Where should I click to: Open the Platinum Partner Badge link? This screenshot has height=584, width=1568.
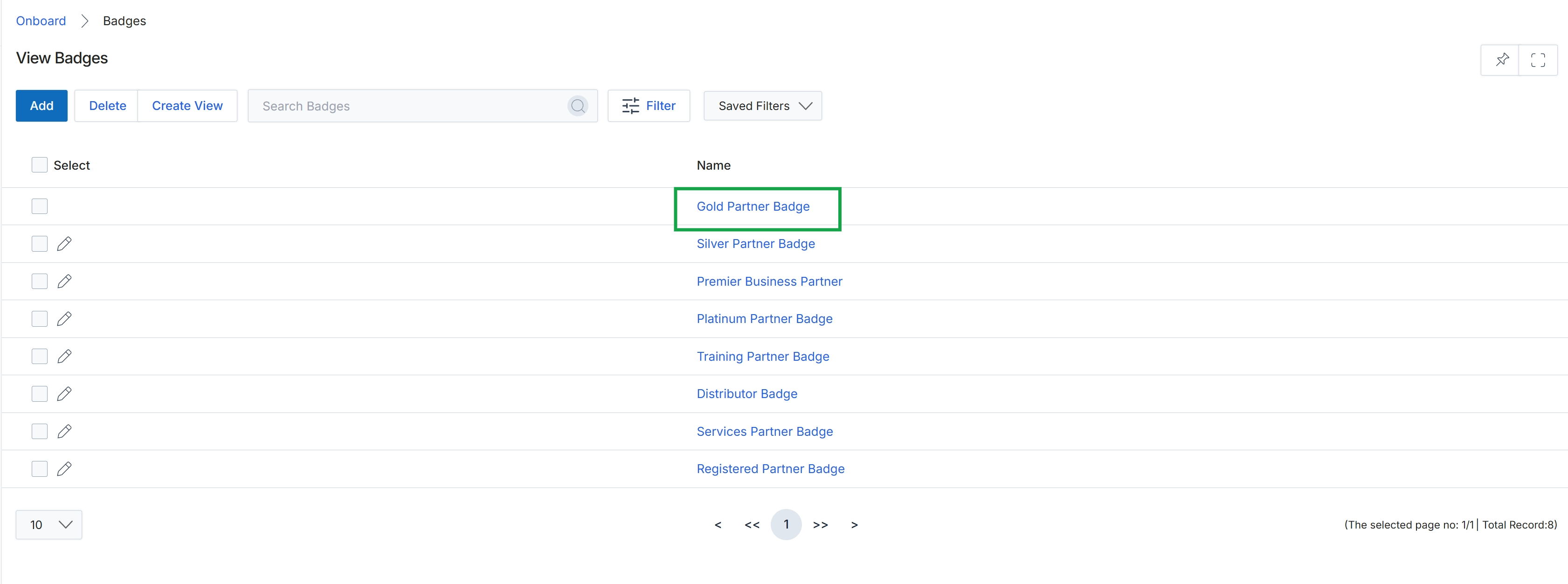(765, 319)
